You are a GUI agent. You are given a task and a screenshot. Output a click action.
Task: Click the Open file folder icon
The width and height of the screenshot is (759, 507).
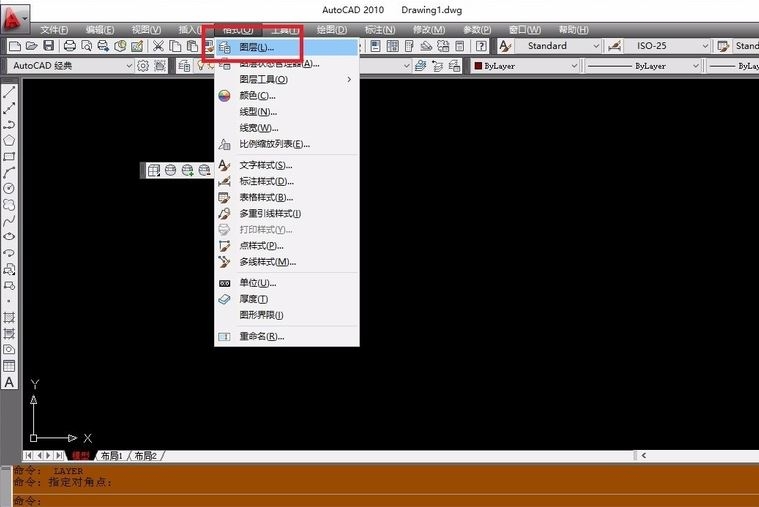pyautogui.click(x=31, y=46)
